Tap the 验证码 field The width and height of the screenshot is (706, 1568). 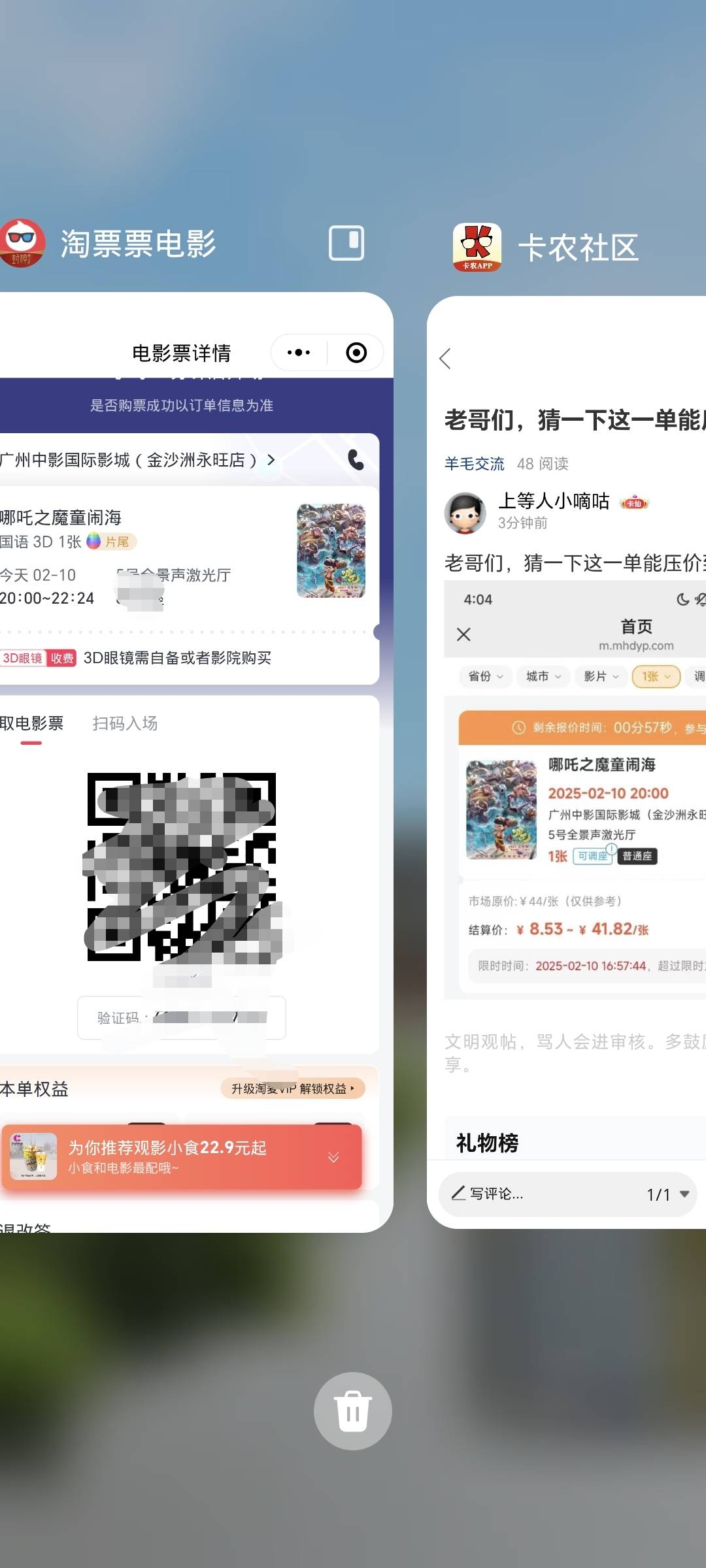click(x=182, y=1018)
